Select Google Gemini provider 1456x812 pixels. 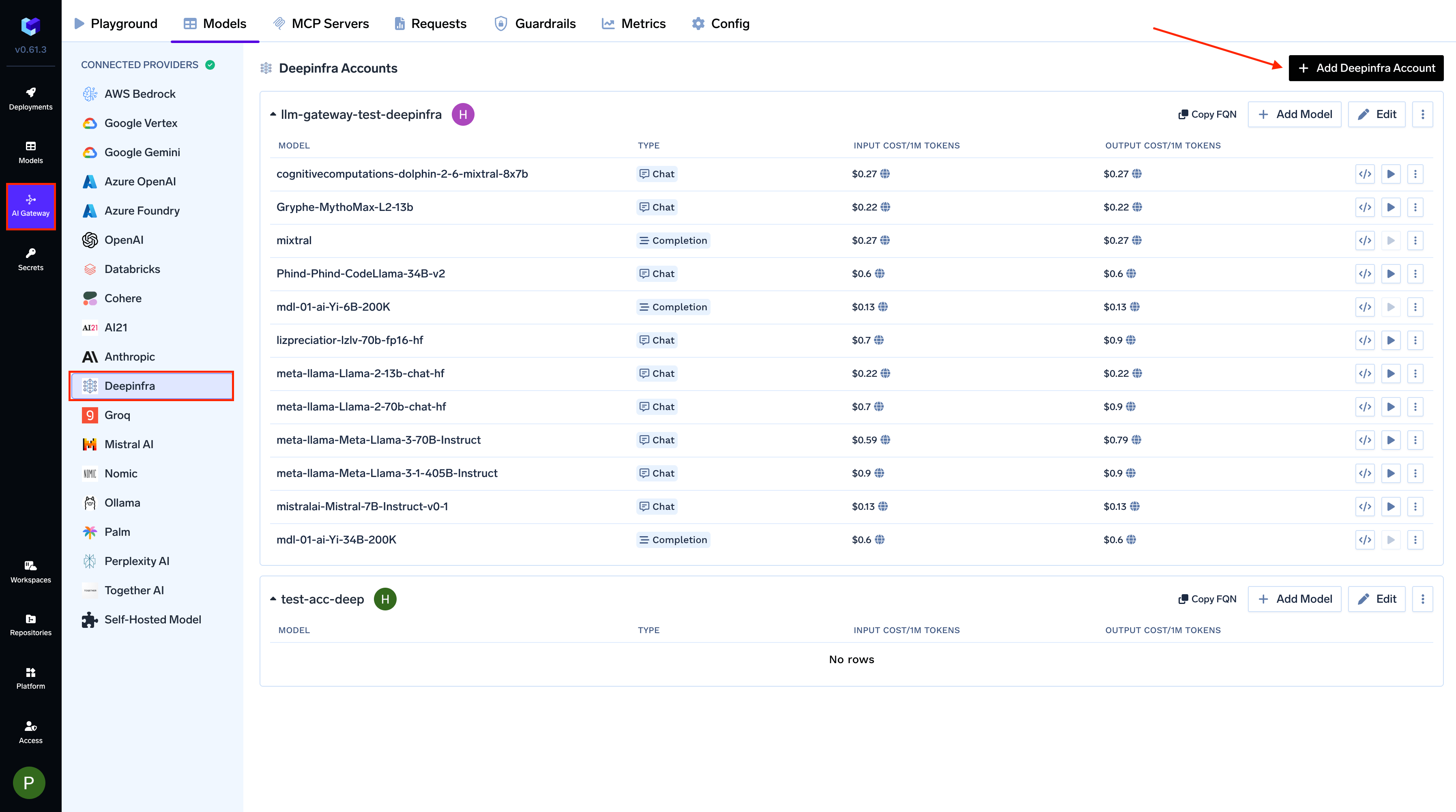(152, 153)
